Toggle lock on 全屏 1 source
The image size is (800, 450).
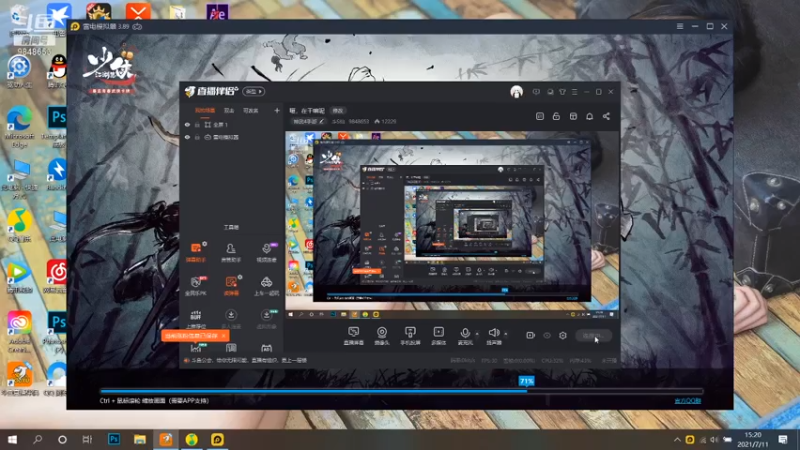coord(197,124)
